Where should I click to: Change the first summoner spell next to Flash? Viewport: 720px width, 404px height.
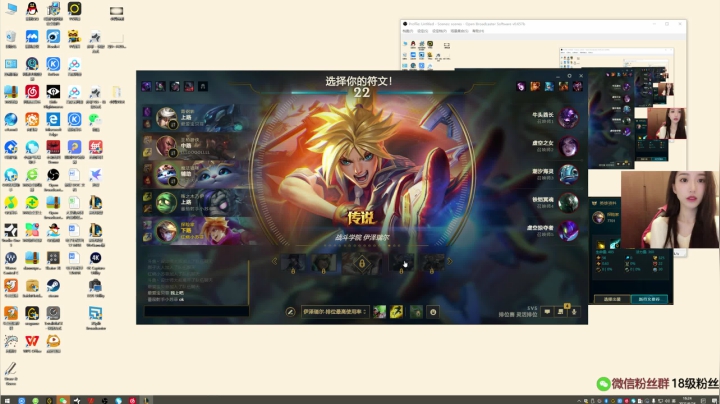tap(379, 312)
